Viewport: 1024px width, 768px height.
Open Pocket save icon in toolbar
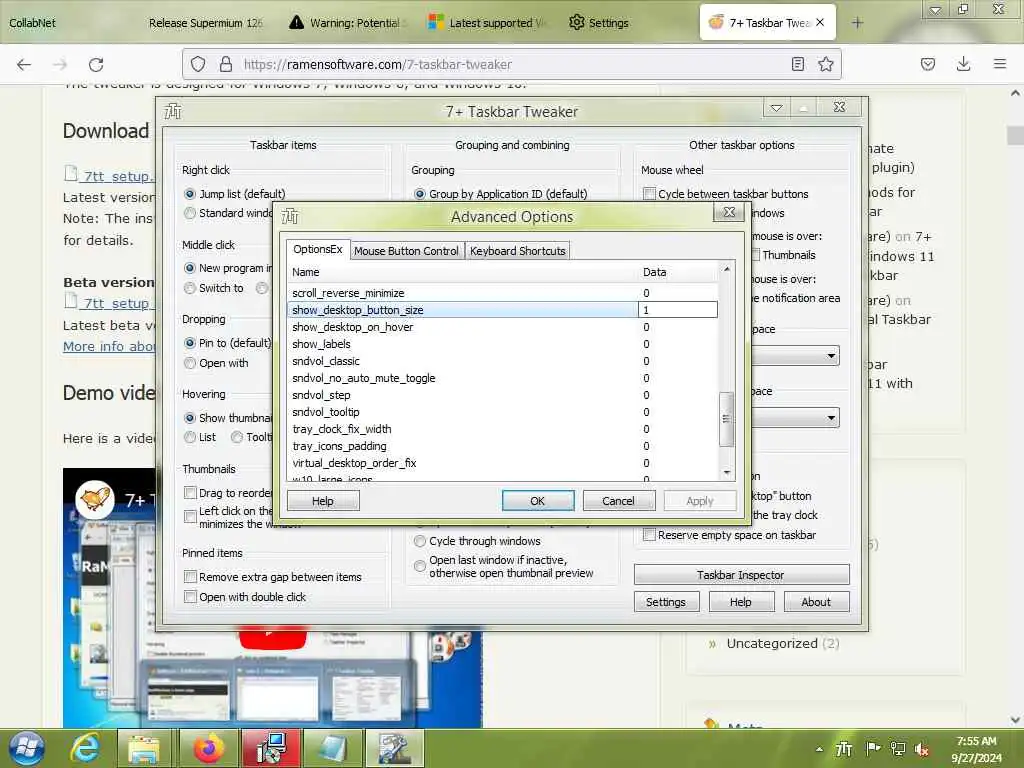pos(927,64)
